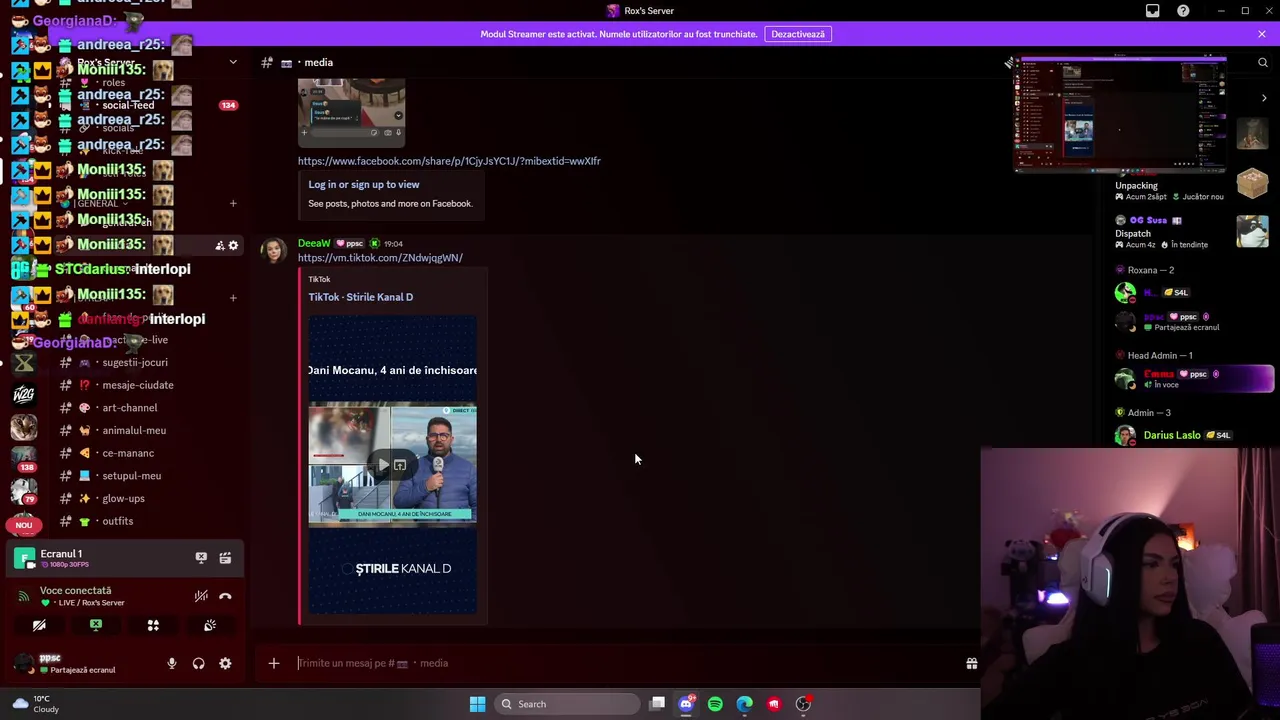Expand Rox's Server dropdown chevron
Viewport: 1280px width, 720px height.
click(x=233, y=62)
